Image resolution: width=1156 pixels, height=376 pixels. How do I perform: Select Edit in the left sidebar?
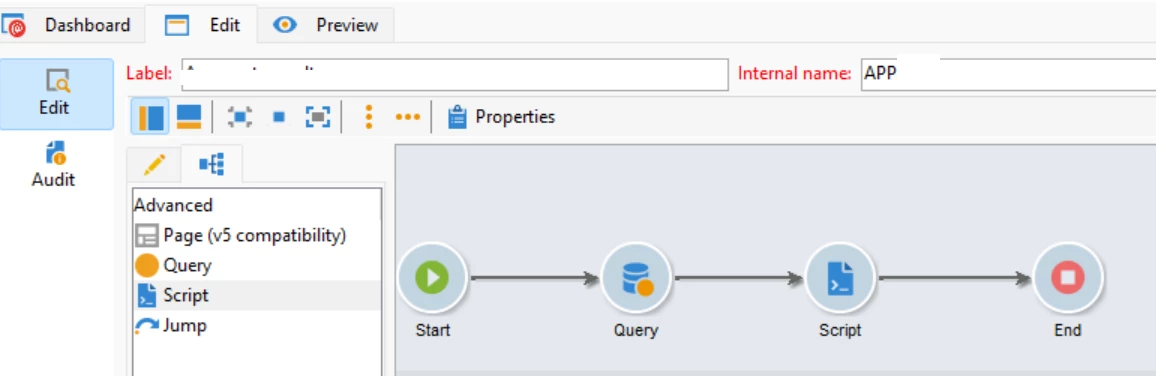[x=56, y=94]
